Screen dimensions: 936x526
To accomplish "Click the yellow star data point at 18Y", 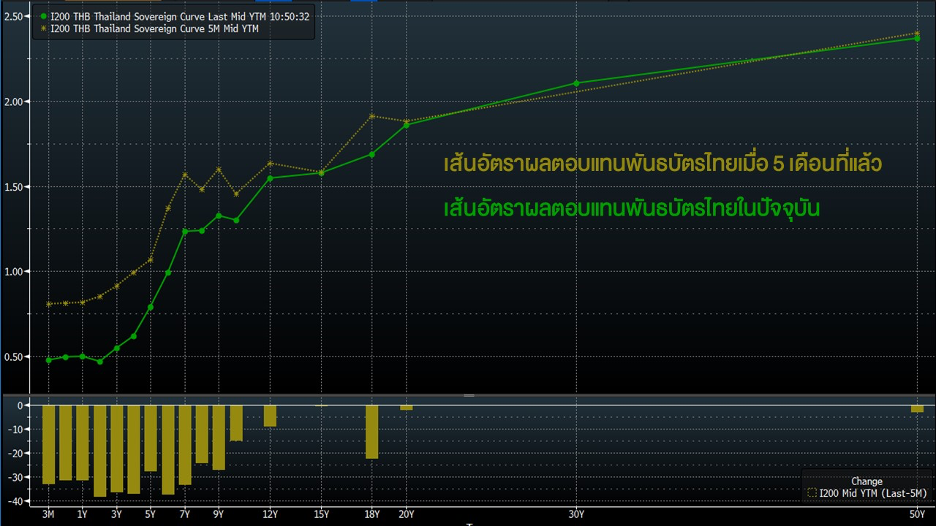I will [372, 116].
